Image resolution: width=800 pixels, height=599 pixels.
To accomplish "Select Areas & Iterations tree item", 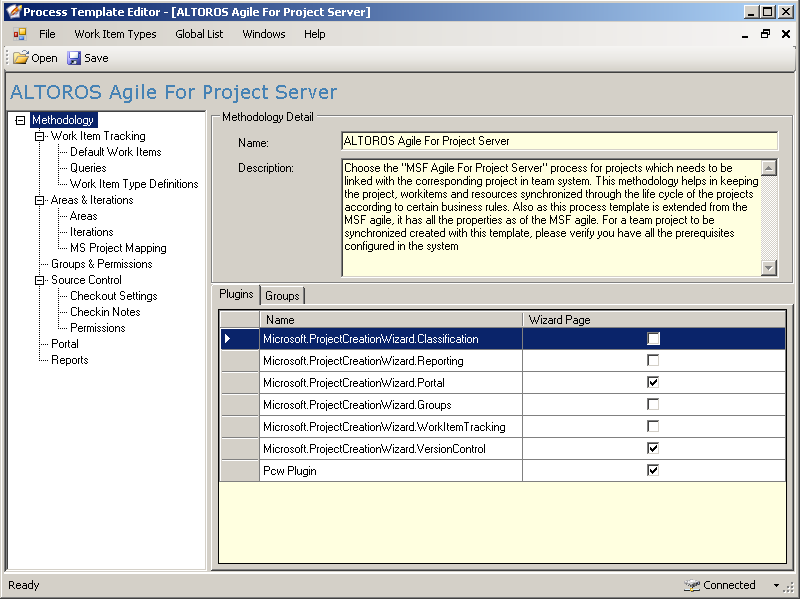I will point(92,200).
